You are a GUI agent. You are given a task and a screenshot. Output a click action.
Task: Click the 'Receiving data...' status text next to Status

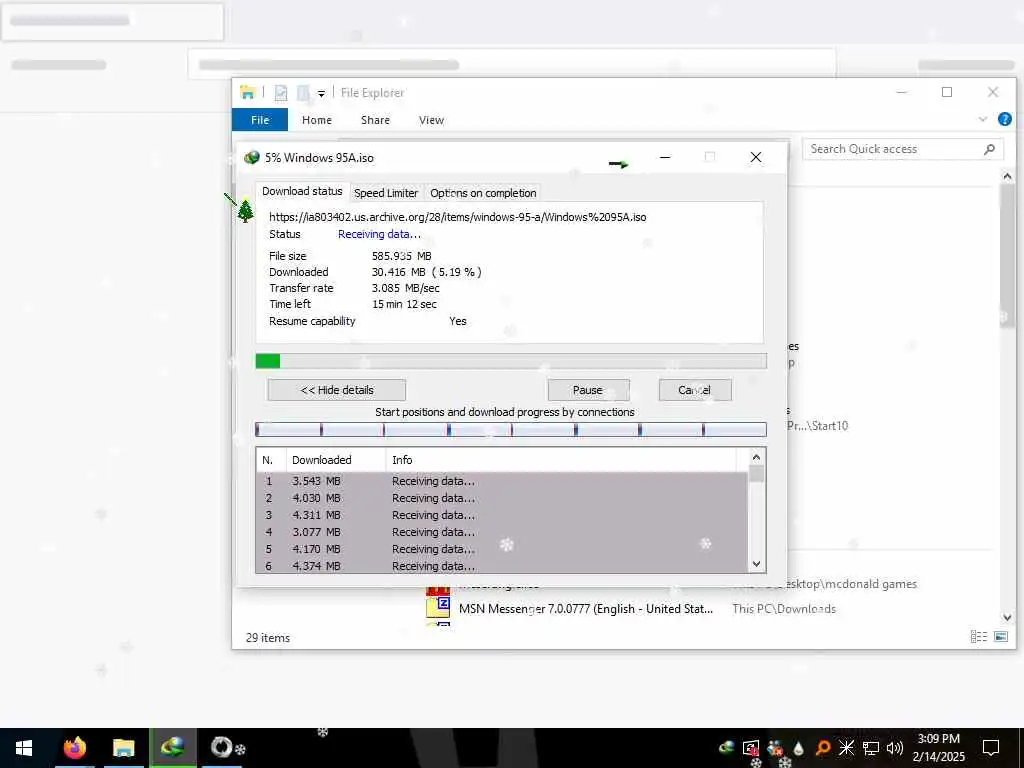(379, 234)
